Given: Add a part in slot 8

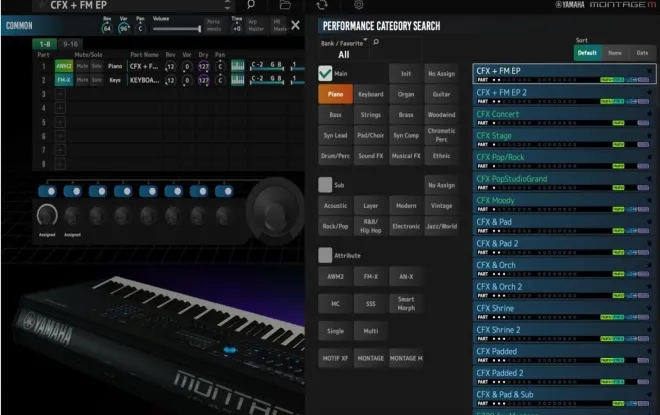Looking at the screenshot, I should [x=60, y=164].
